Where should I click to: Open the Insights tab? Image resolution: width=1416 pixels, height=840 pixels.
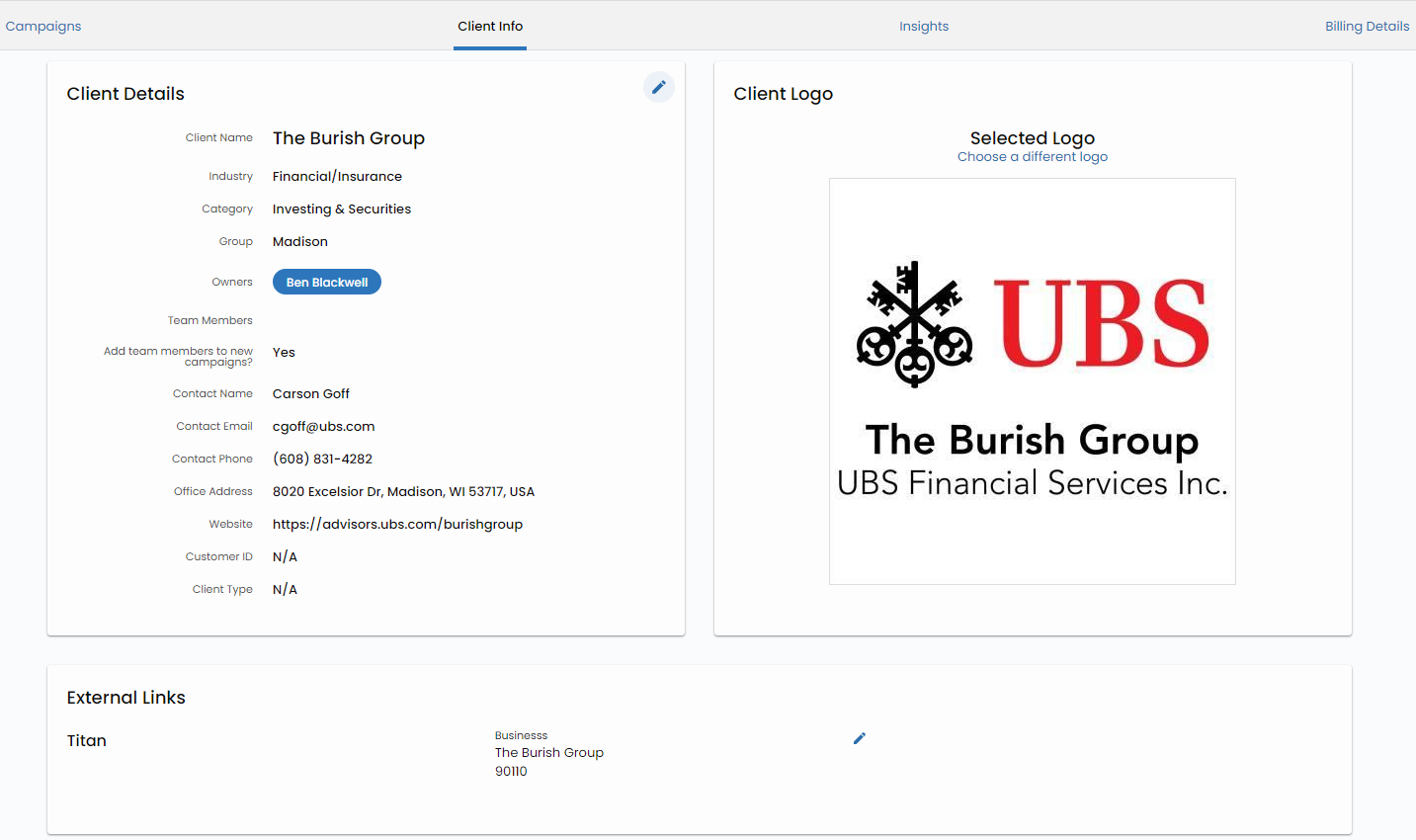(x=924, y=26)
